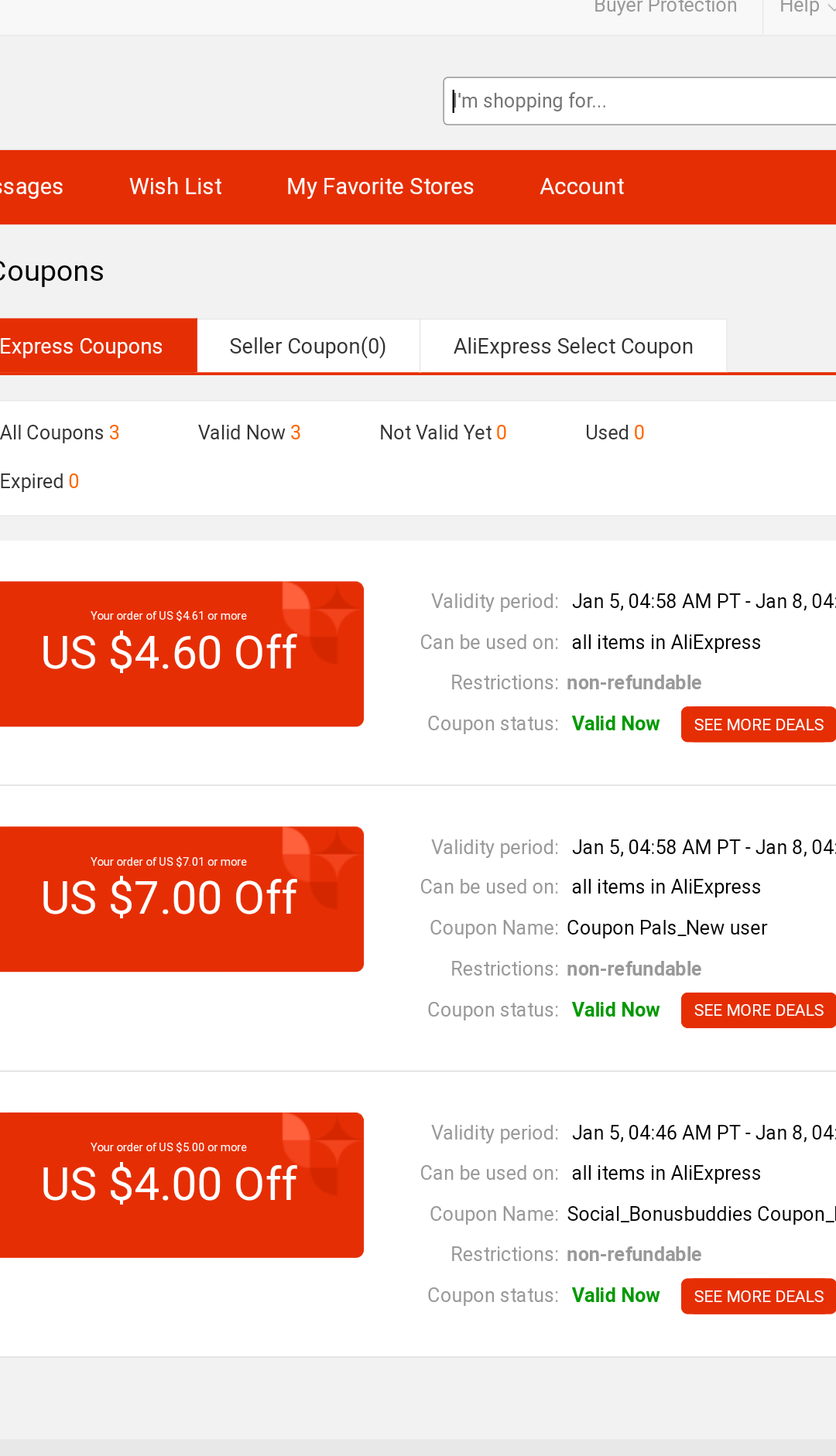Click the 'I'm shopping for...' search box
This screenshot has height=1456, width=836.
tap(640, 101)
